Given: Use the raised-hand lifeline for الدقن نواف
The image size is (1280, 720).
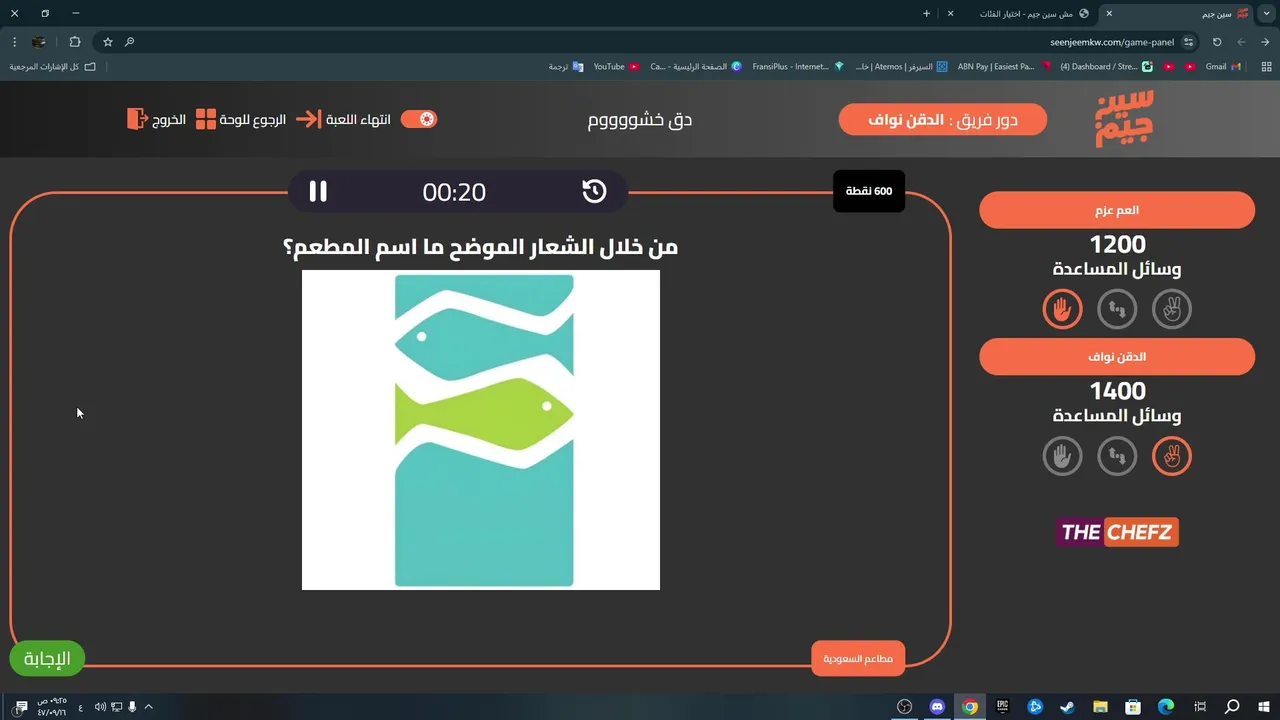Looking at the screenshot, I should [x=1062, y=457].
